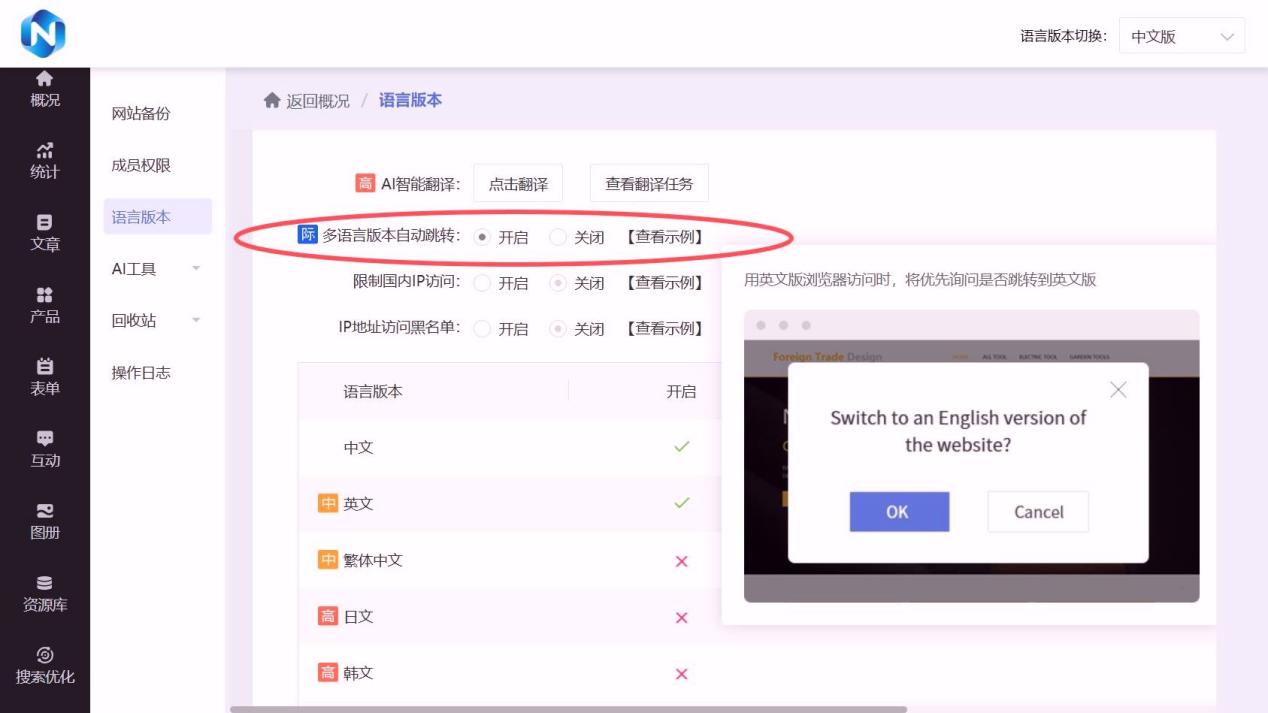
Task: Open 统计 statistics icon in sidebar
Action: pos(44,151)
